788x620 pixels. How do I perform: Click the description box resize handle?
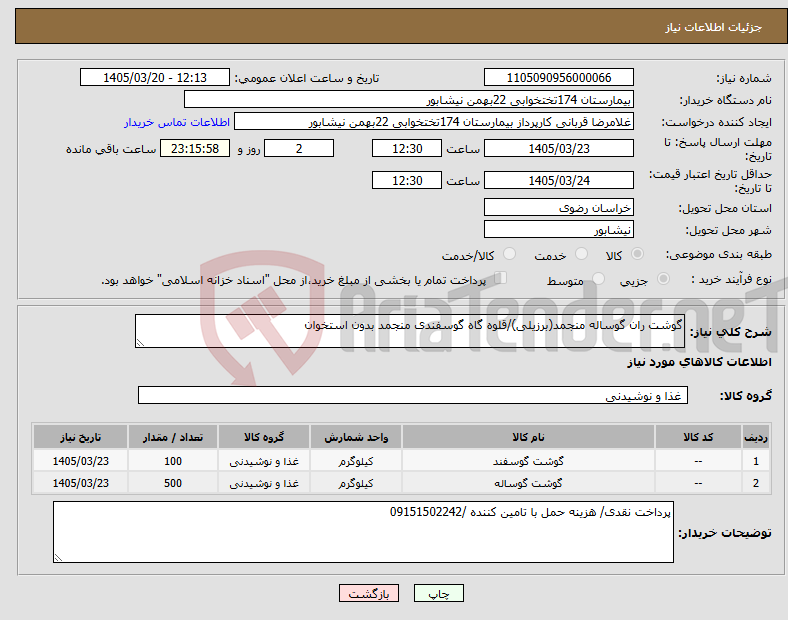140,343
